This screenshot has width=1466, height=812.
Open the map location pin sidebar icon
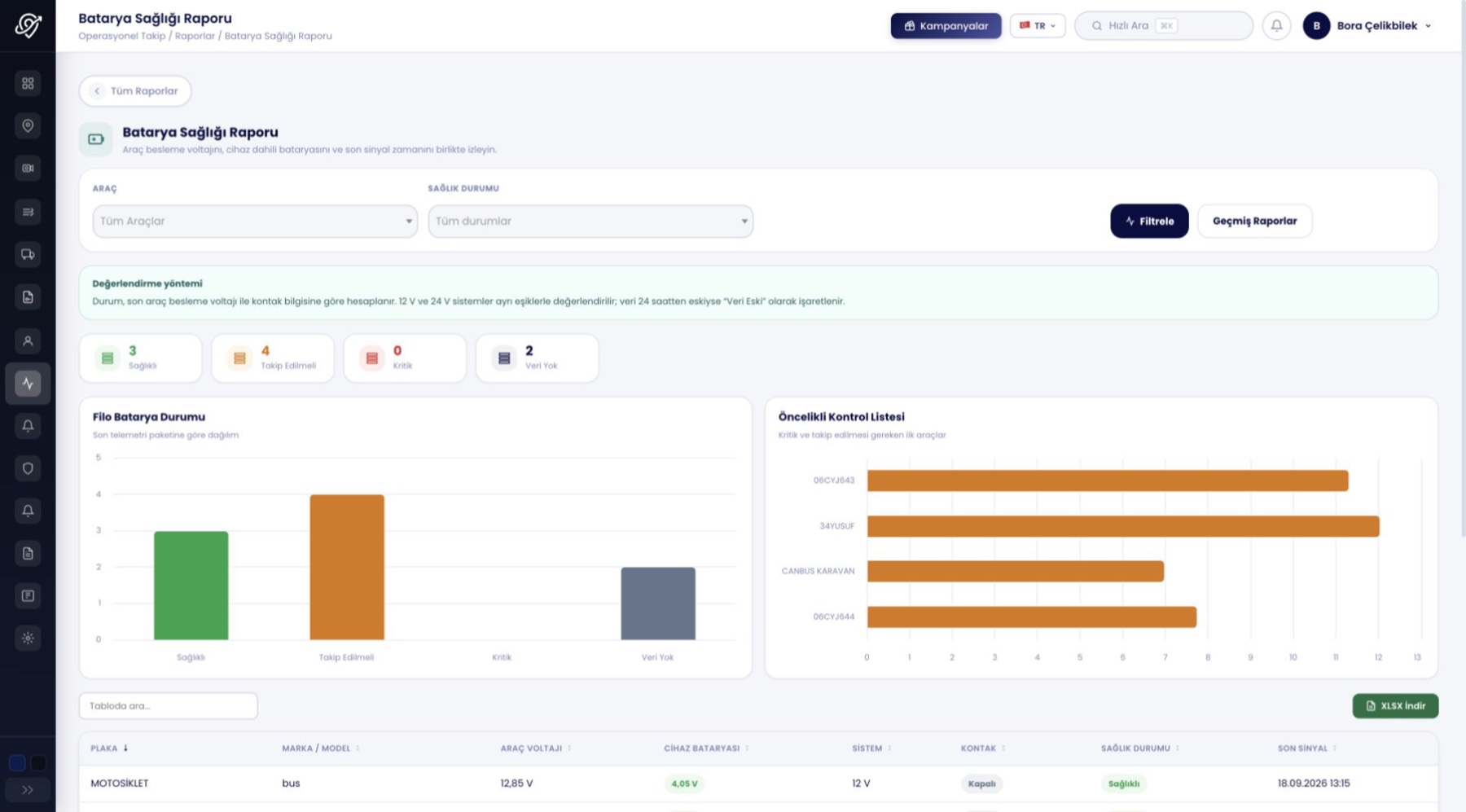28,125
